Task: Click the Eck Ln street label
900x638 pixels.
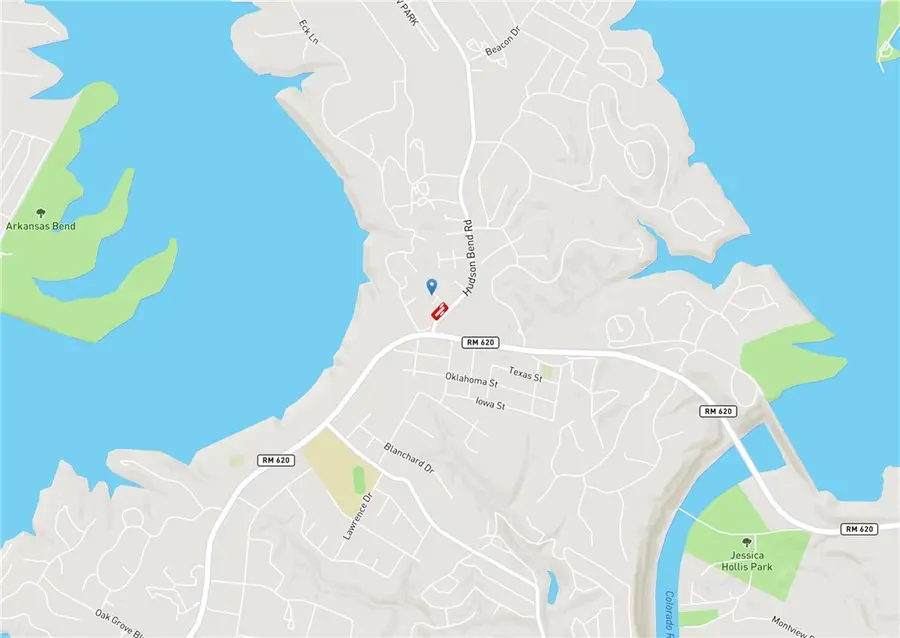Action: click(x=308, y=32)
